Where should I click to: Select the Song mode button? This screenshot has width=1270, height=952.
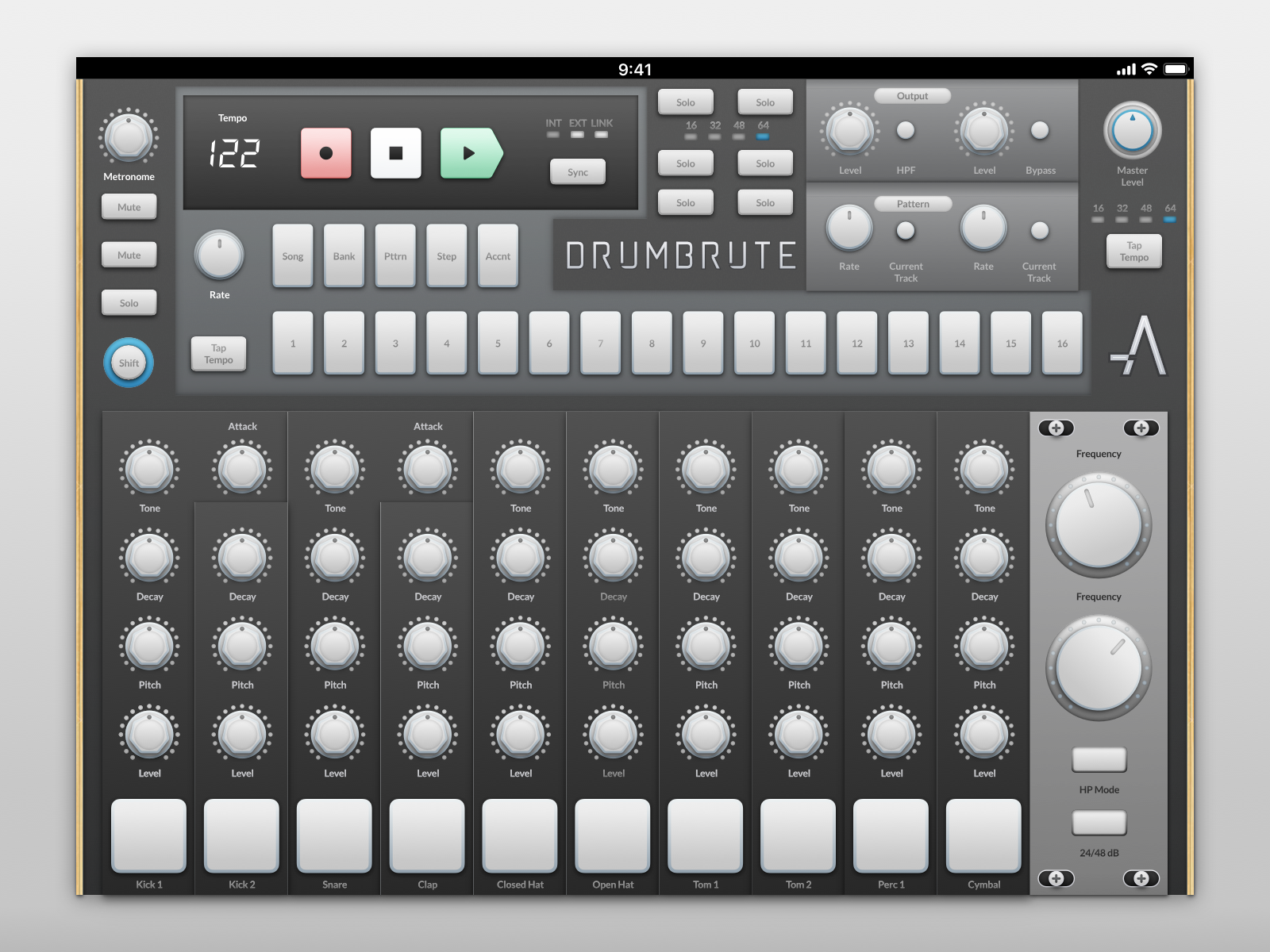click(293, 255)
